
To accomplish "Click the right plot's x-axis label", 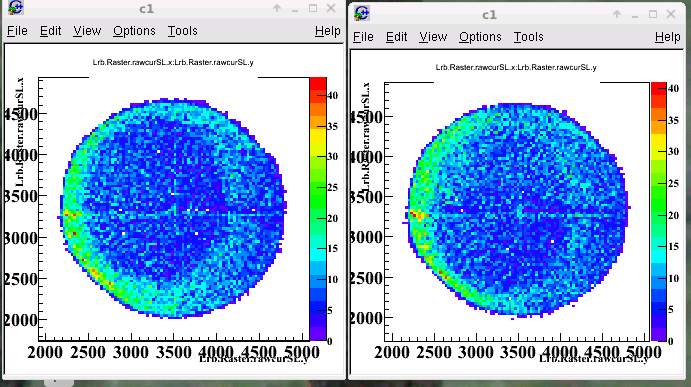I will [x=593, y=359].
